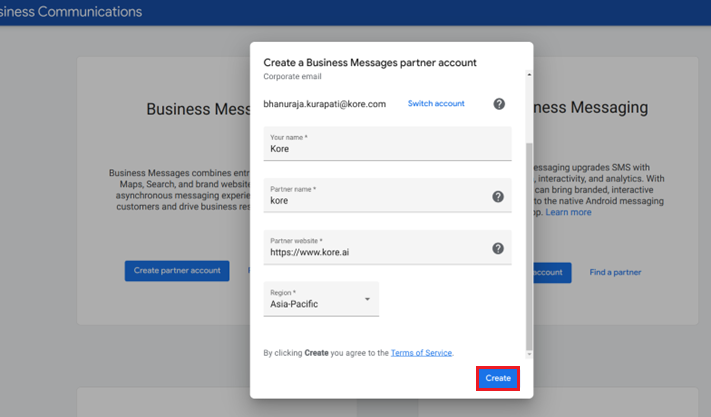The width and height of the screenshot is (711, 417).
Task: Focus the Partner name input field
Action: [x=387, y=195]
